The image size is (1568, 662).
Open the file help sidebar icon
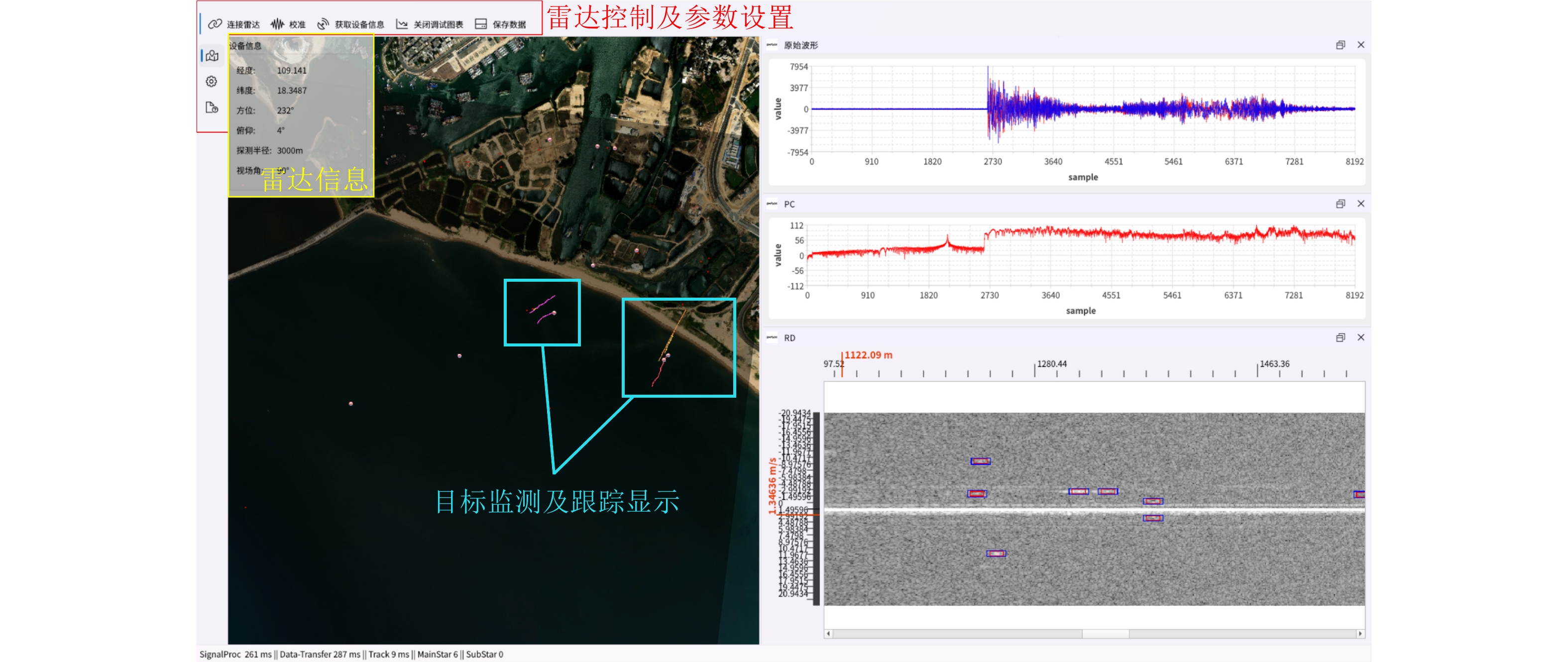(x=212, y=108)
